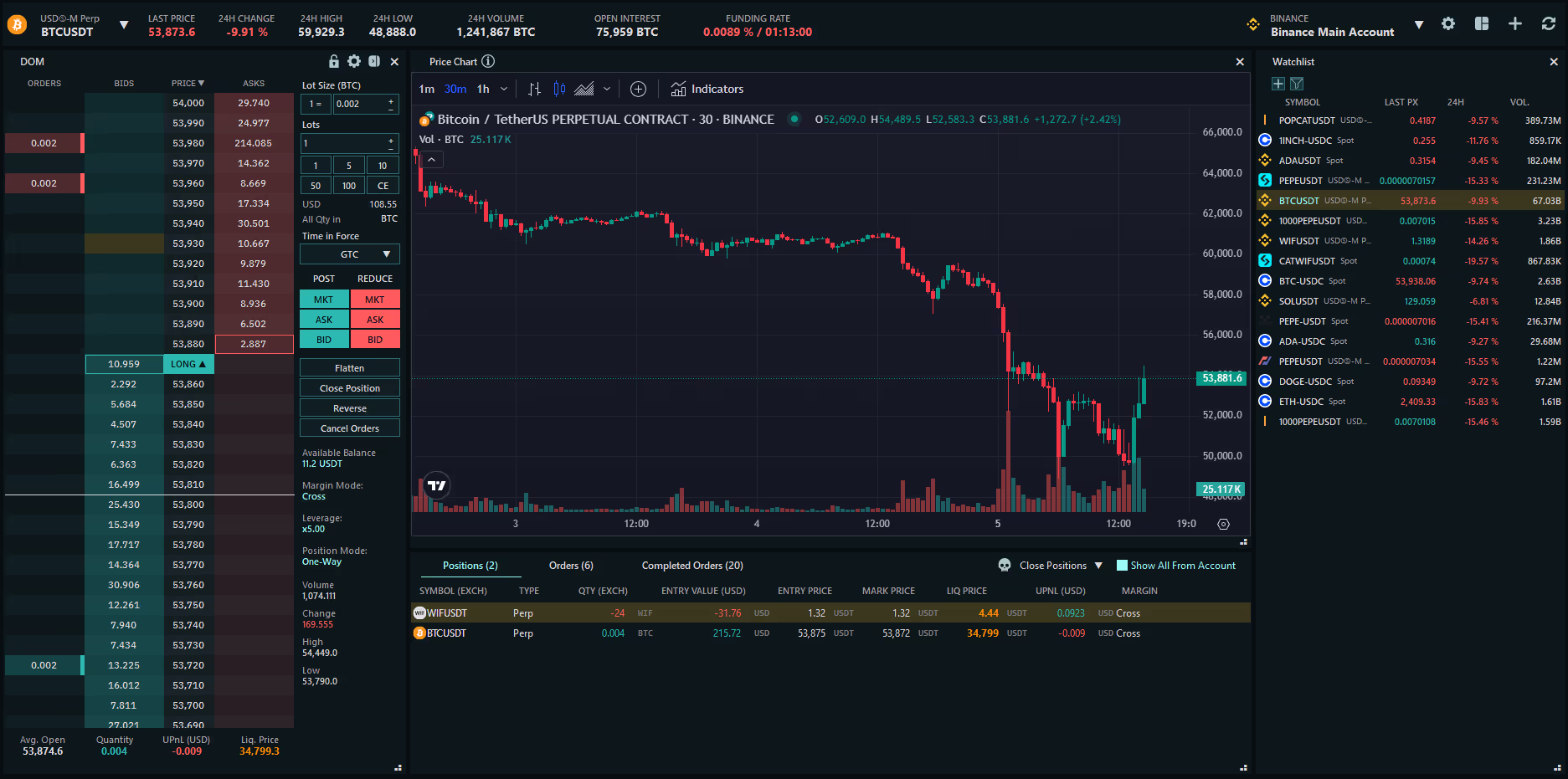Click the Reverse button
This screenshot has width=1568, height=779.
[x=350, y=408]
